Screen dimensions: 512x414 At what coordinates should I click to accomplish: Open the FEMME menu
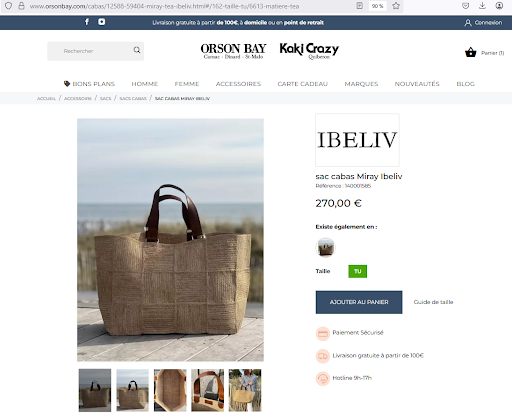(x=187, y=84)
